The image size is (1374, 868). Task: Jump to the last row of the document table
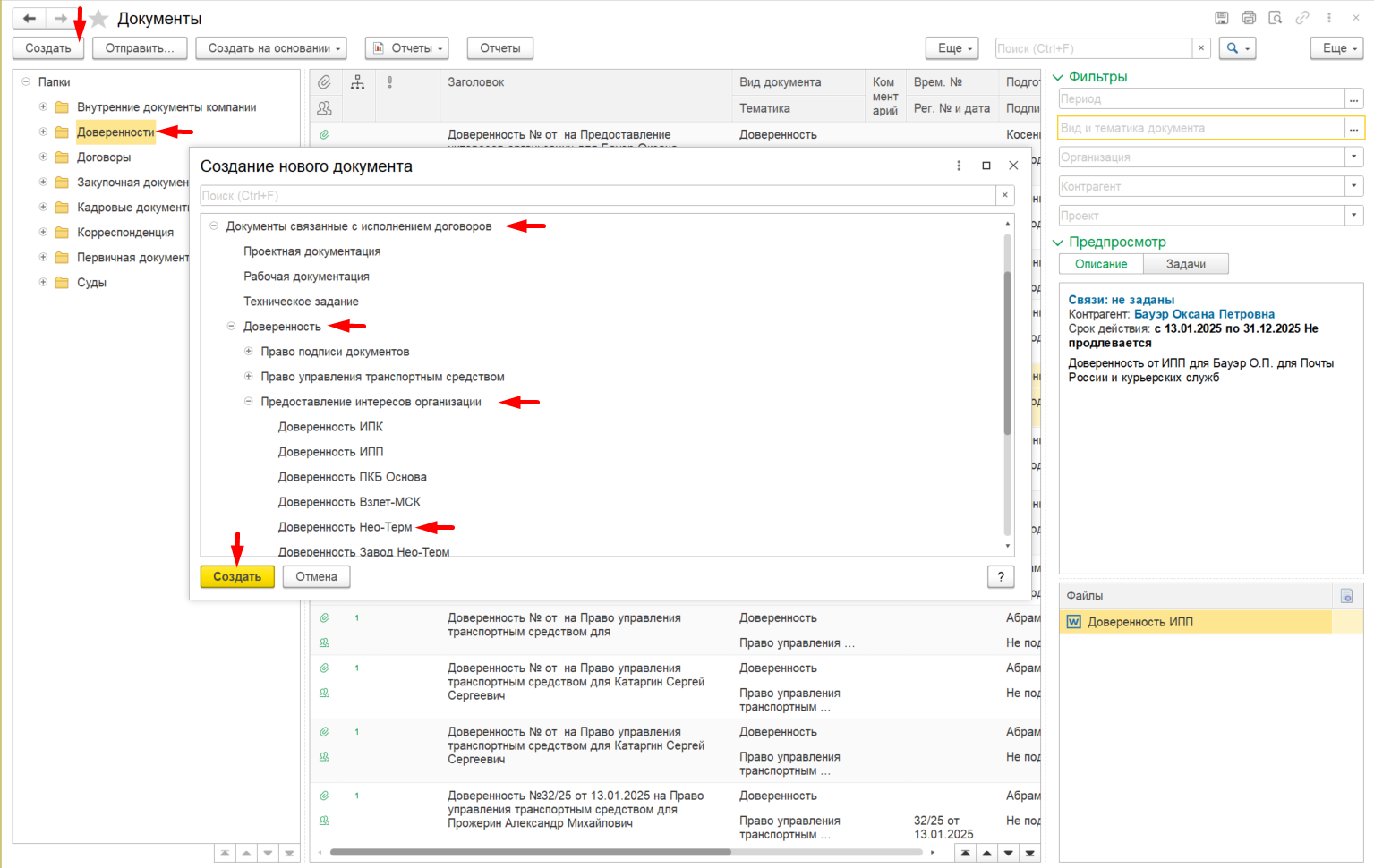[1030, 854]
